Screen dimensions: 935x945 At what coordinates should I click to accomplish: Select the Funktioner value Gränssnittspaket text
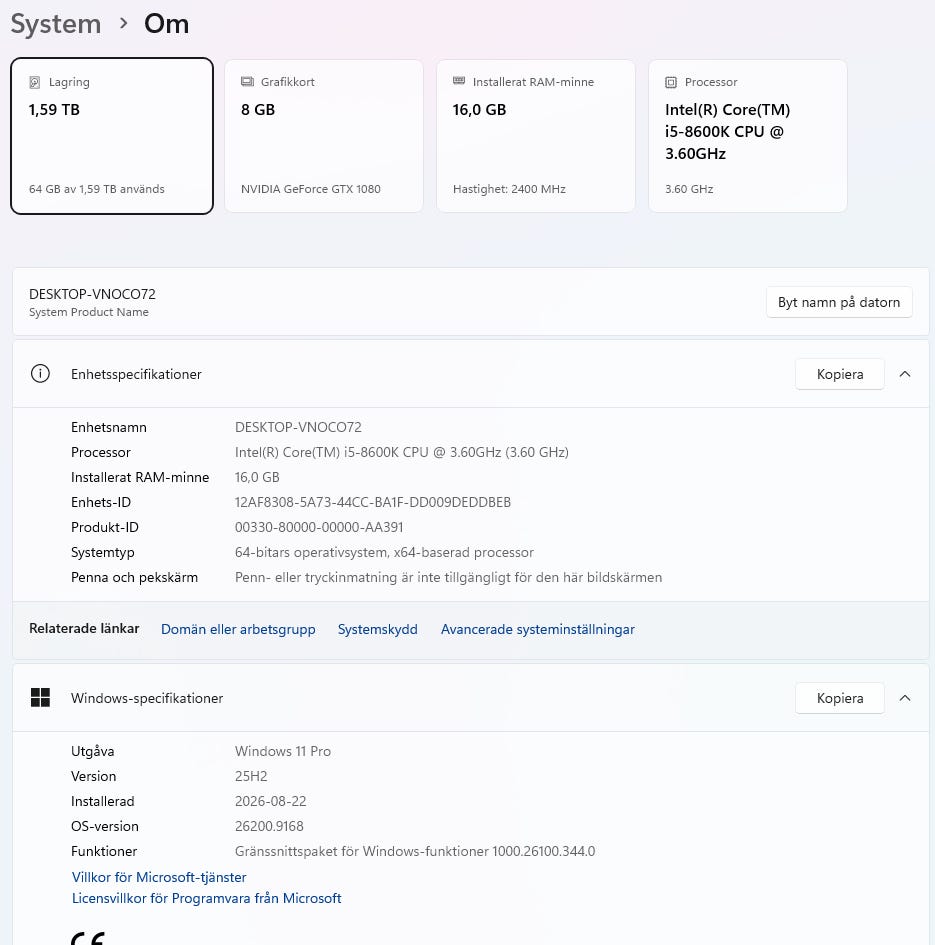coord(415,851)
